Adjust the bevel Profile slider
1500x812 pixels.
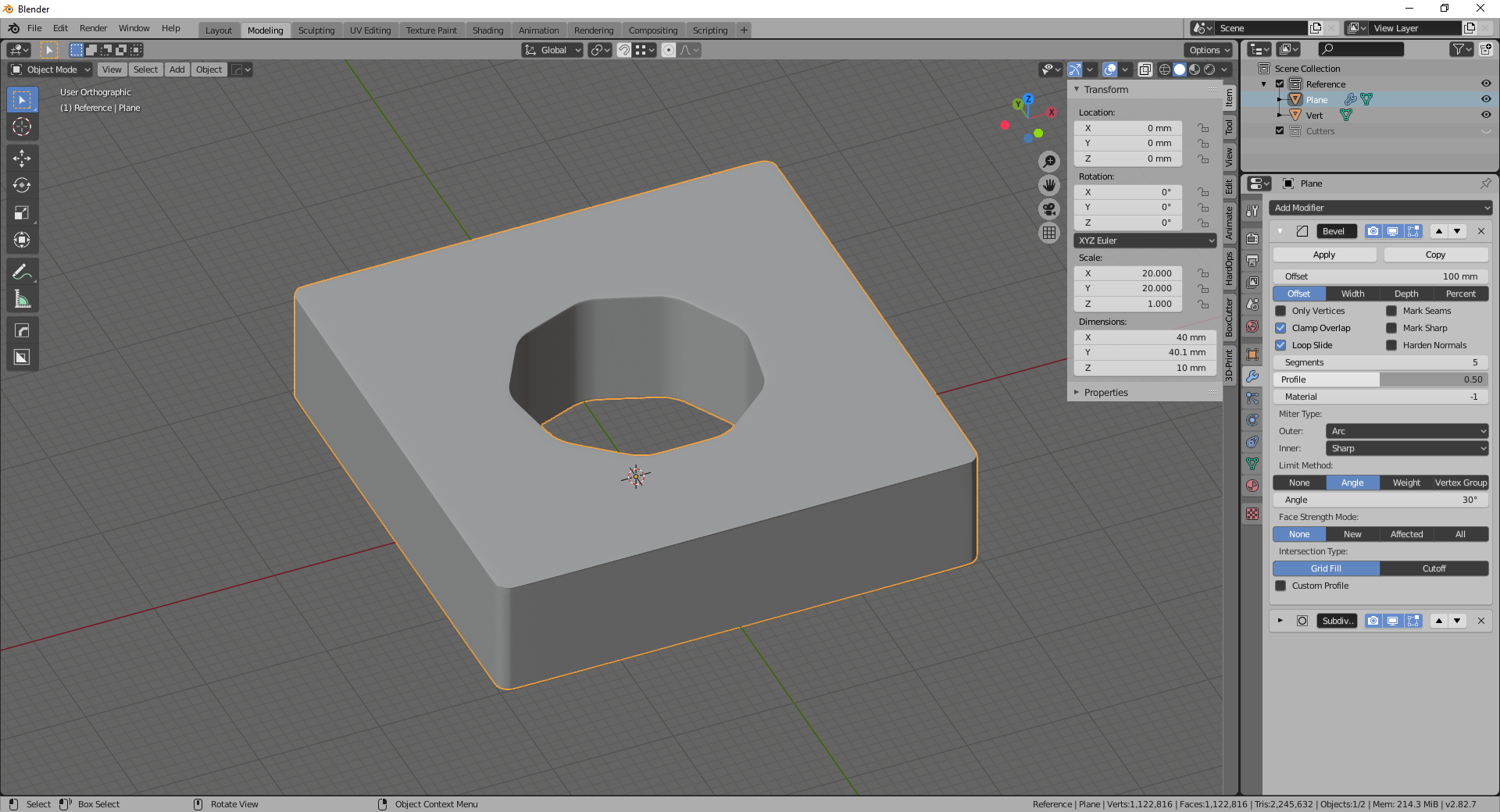[x=1380, y=379]
